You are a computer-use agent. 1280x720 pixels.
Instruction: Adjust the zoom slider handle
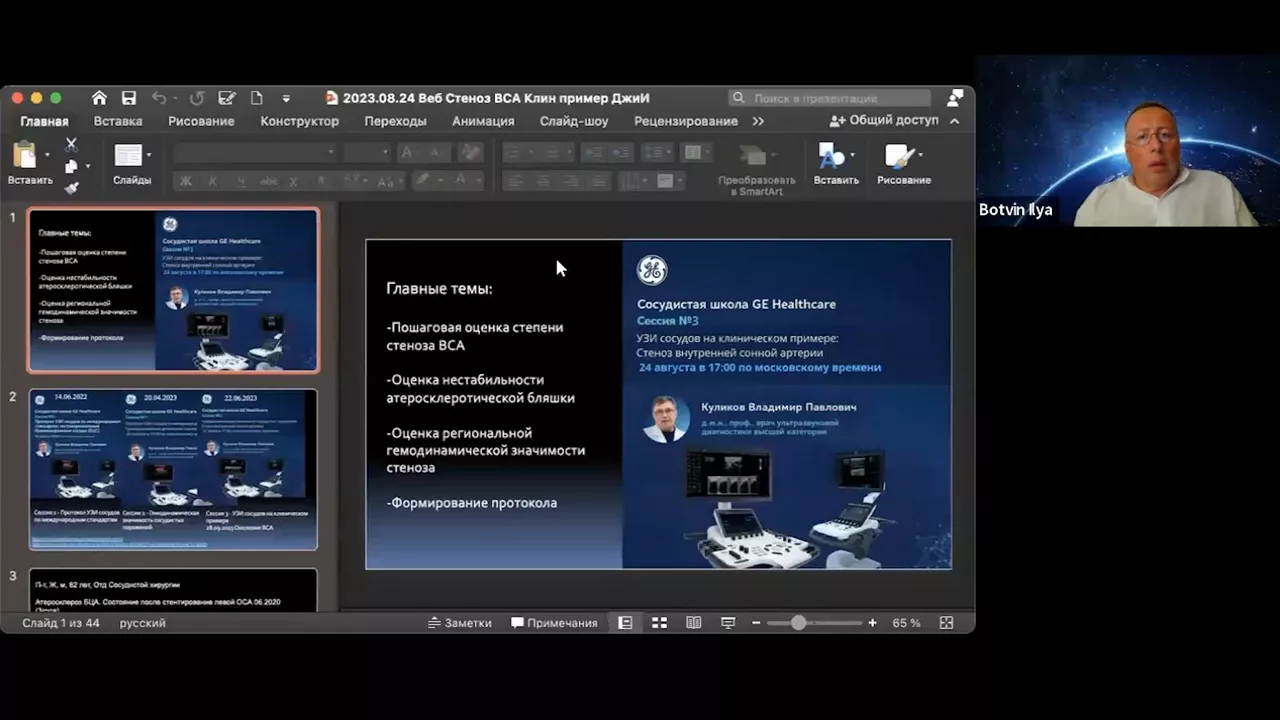pos(798,622)
